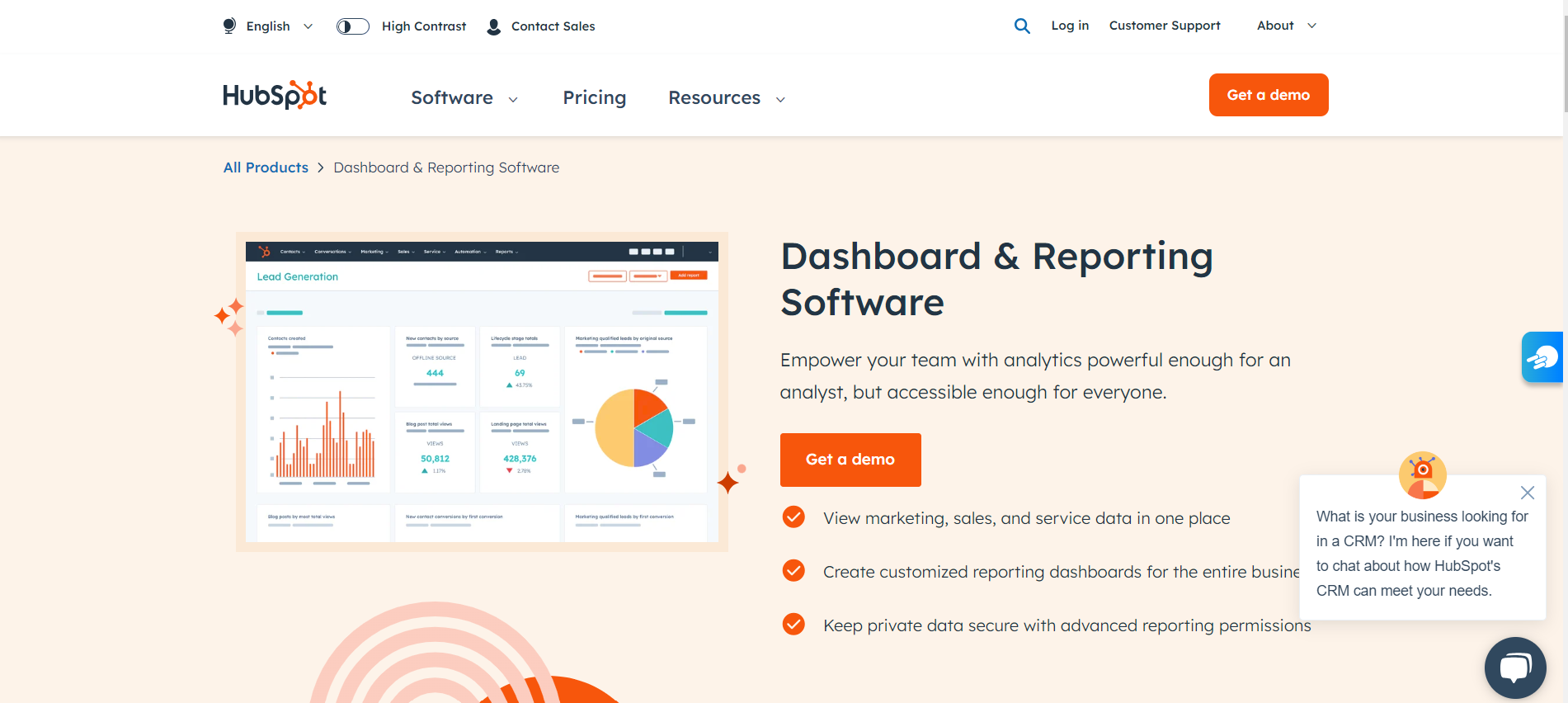Click the blue hand side widget
This screenshot has height=703, width=1568.
pyautogui.click(x=1542, y=357)
